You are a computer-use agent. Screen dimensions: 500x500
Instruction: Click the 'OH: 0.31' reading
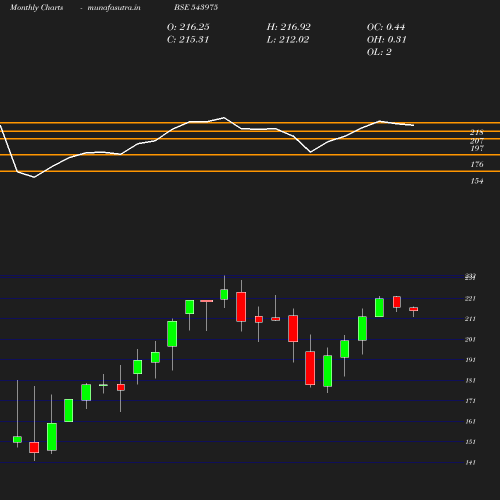(387, 40)
